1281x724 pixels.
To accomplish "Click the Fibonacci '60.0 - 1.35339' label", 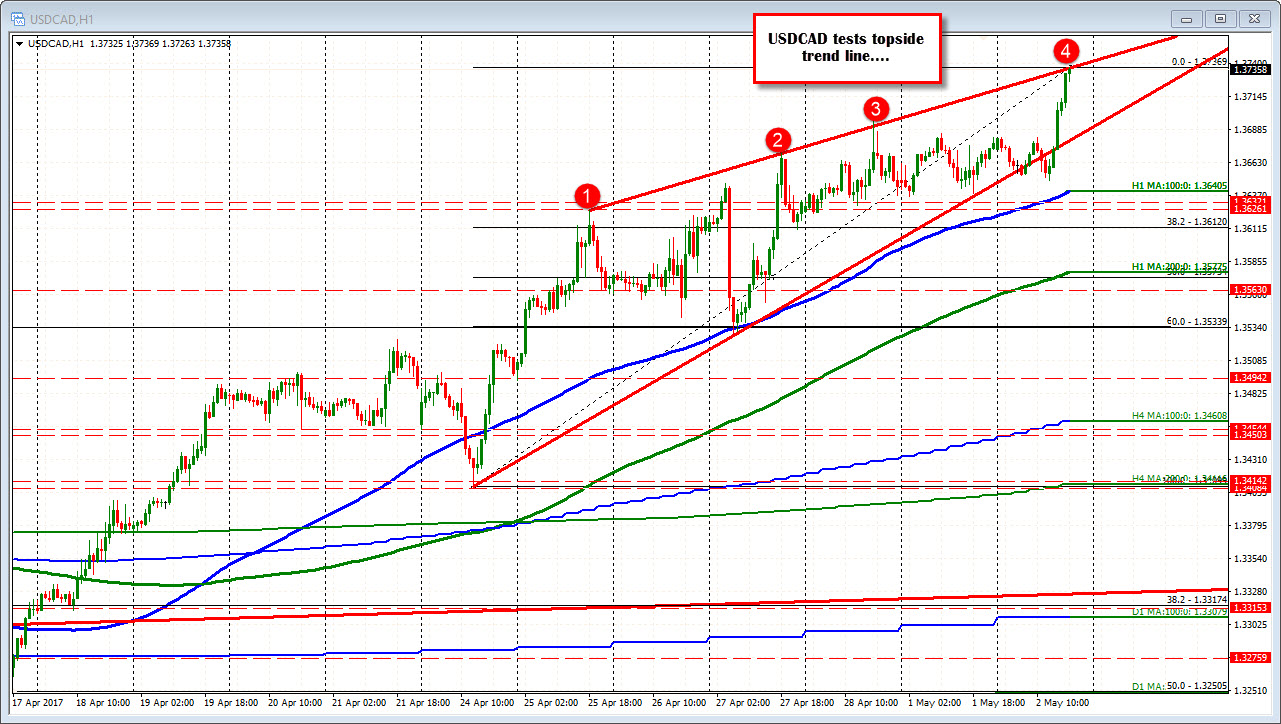I will pos(1197,321).
